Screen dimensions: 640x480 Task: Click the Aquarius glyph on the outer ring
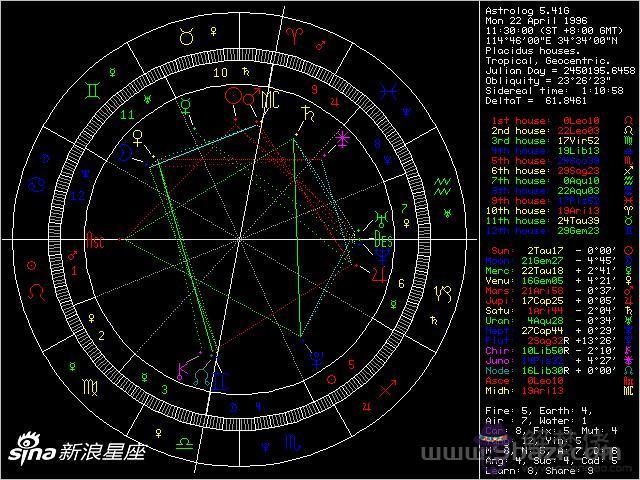click(439, 183)
